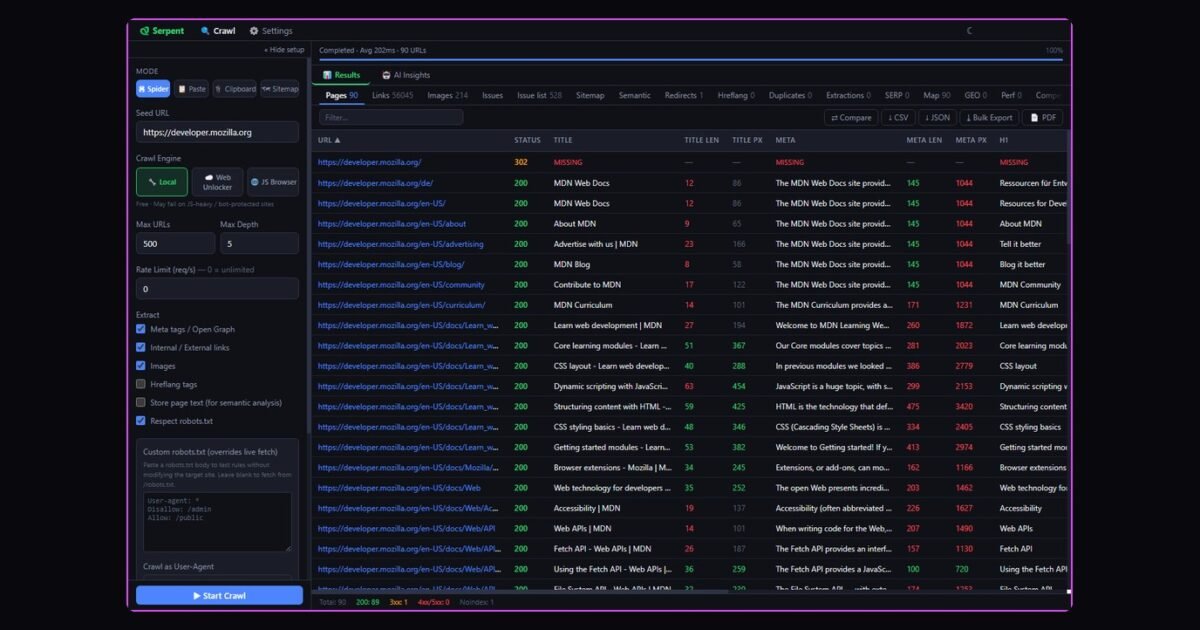This screenshot has height=630, width=1200.
Task: Open the Sitemap results tab
Action: 590,95
